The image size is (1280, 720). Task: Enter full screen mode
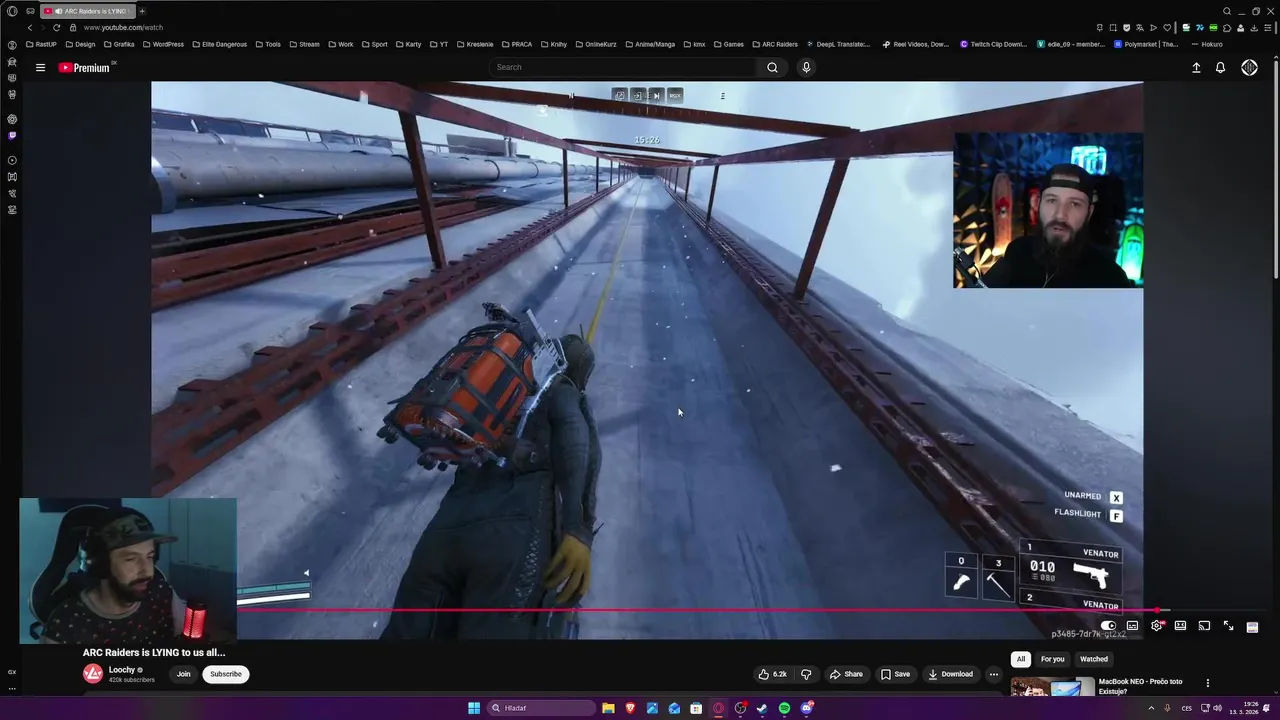[x=1228, y=626]
